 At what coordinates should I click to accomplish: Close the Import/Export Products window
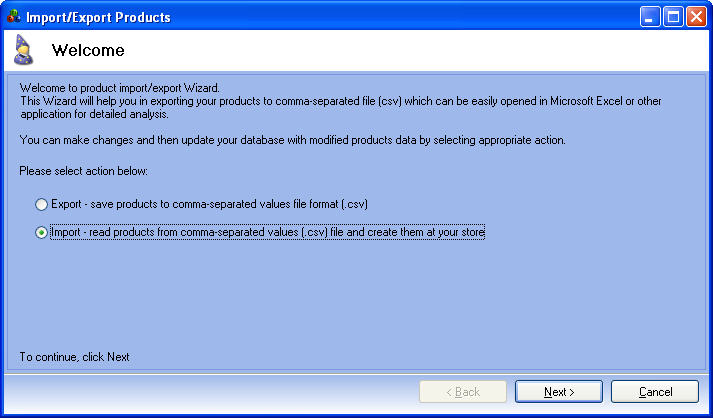click(x=696, y=17)
